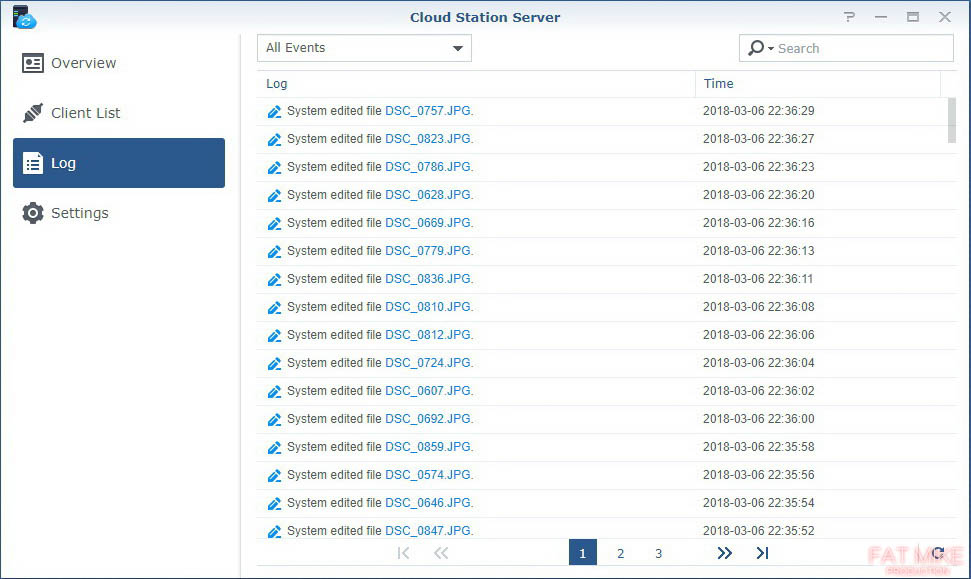Image resolution: width=971 pixels, height=579 pixels.
Task: Click edit icon for DSC_0859.JPG row
Action: click(x=274, y=447)
